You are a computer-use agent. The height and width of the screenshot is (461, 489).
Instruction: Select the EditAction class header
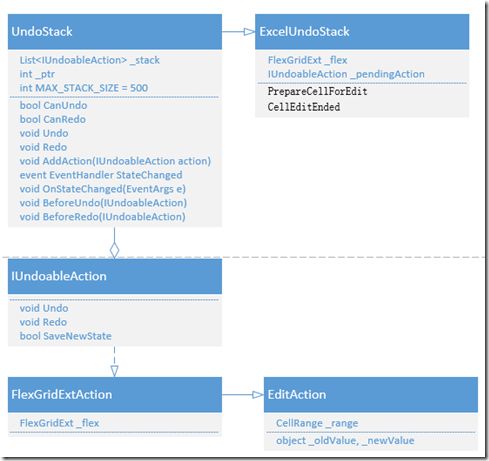click(371, 395)
